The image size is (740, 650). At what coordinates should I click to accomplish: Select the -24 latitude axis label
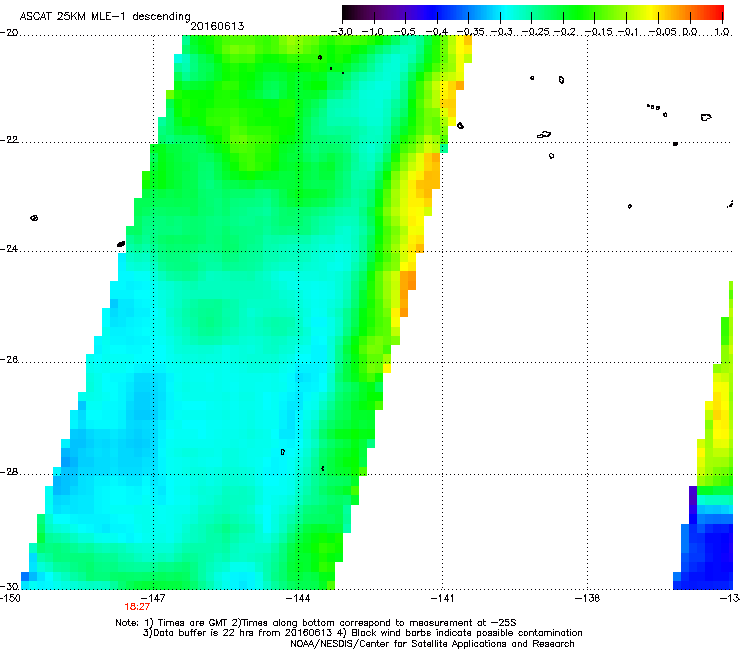point(9,248)
